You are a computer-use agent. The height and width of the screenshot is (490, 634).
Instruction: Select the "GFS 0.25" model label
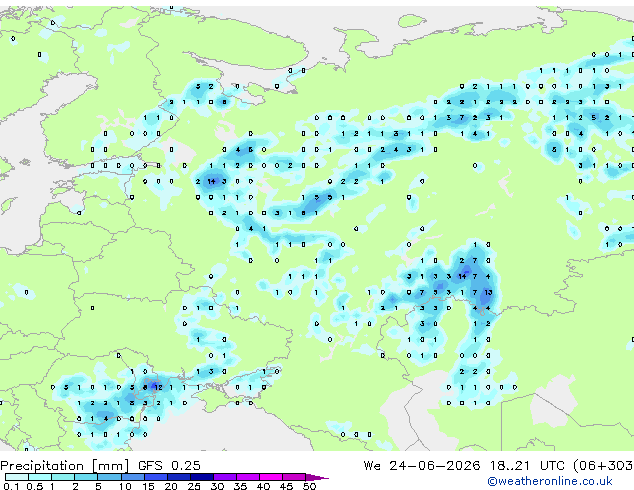coord(169,465)
